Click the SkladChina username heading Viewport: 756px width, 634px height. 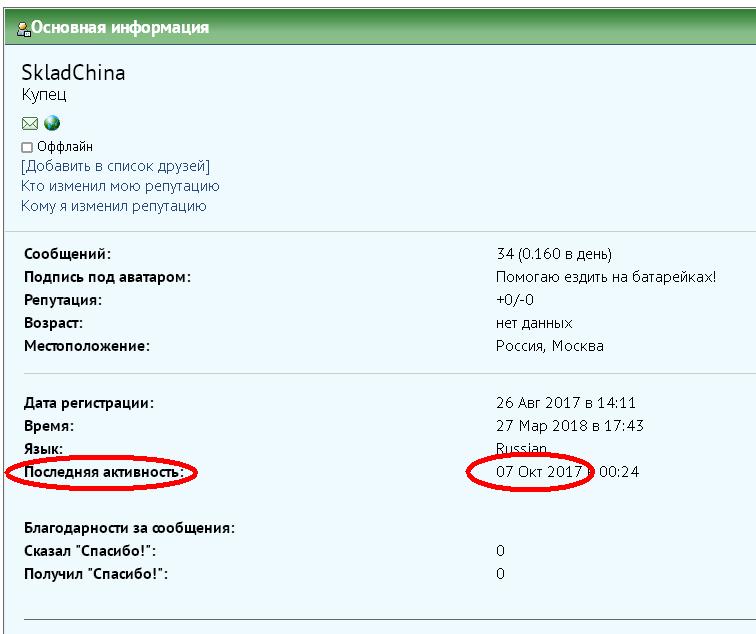(x=73, y=73)
